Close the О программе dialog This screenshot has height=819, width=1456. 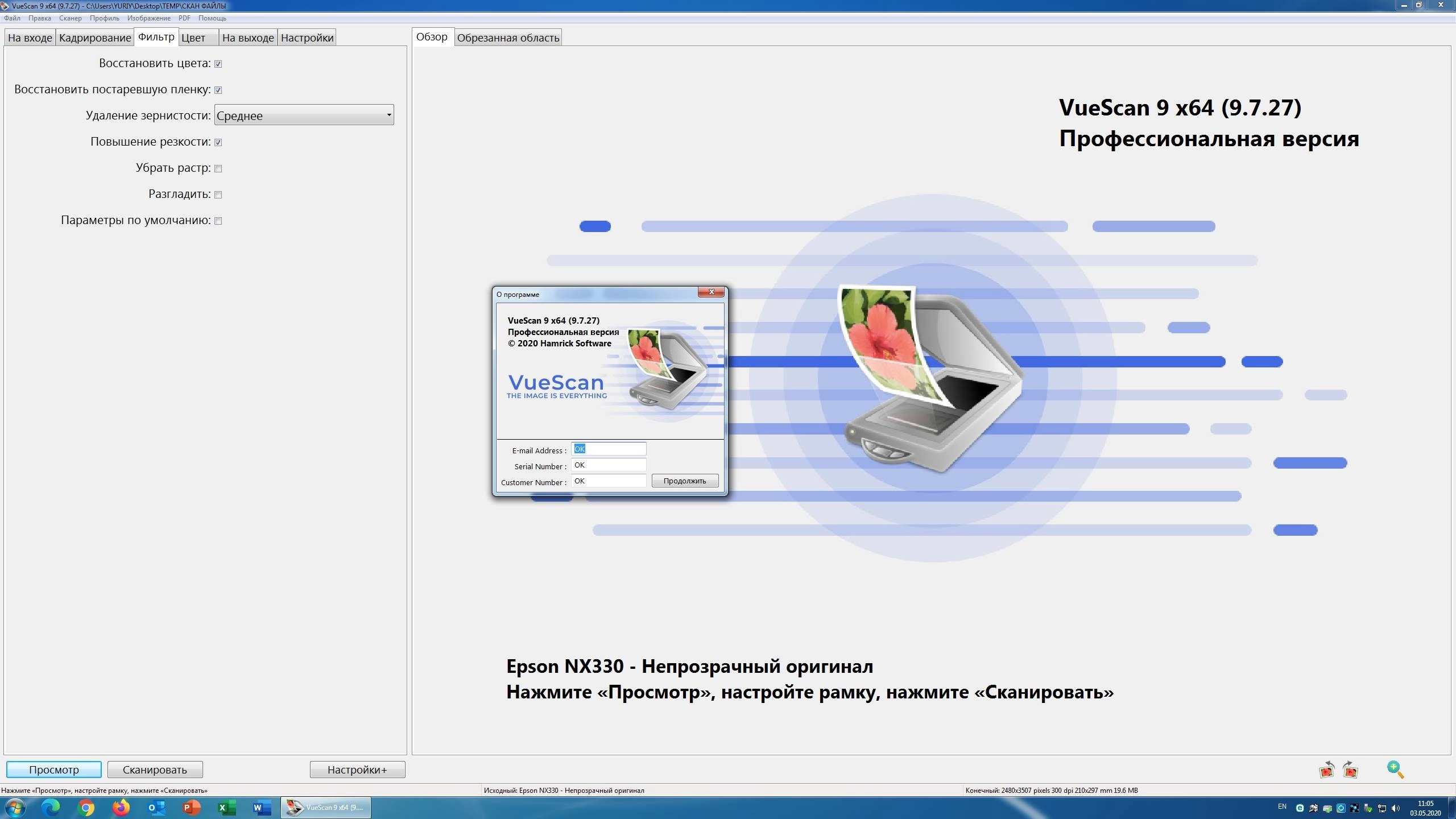pos(711,292)
